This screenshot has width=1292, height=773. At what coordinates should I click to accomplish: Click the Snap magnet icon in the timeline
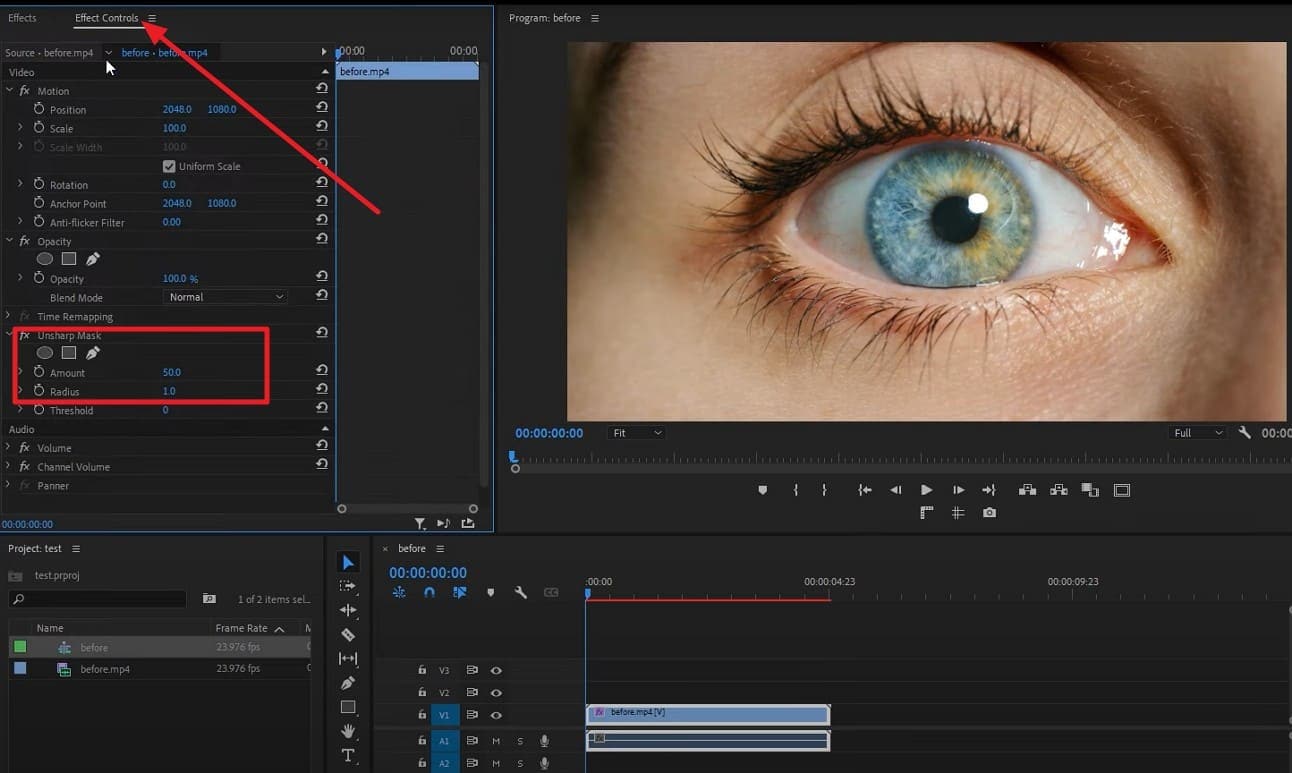(430, 592)
